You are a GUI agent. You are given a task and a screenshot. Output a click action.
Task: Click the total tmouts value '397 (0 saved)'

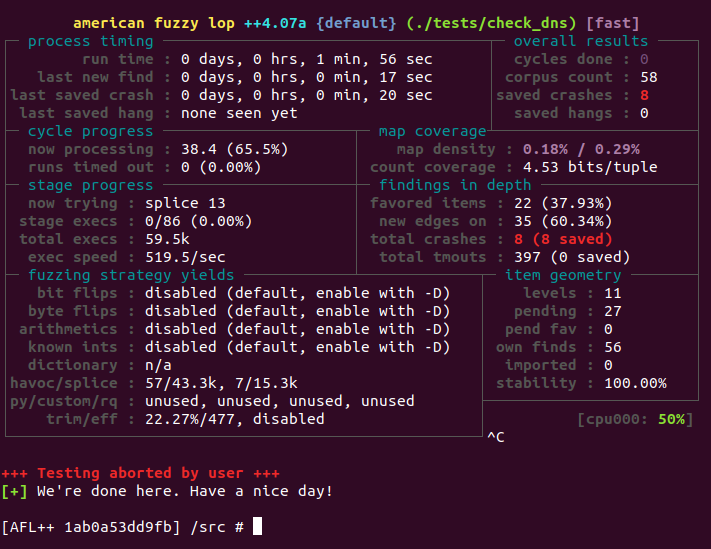click(572, 257)
